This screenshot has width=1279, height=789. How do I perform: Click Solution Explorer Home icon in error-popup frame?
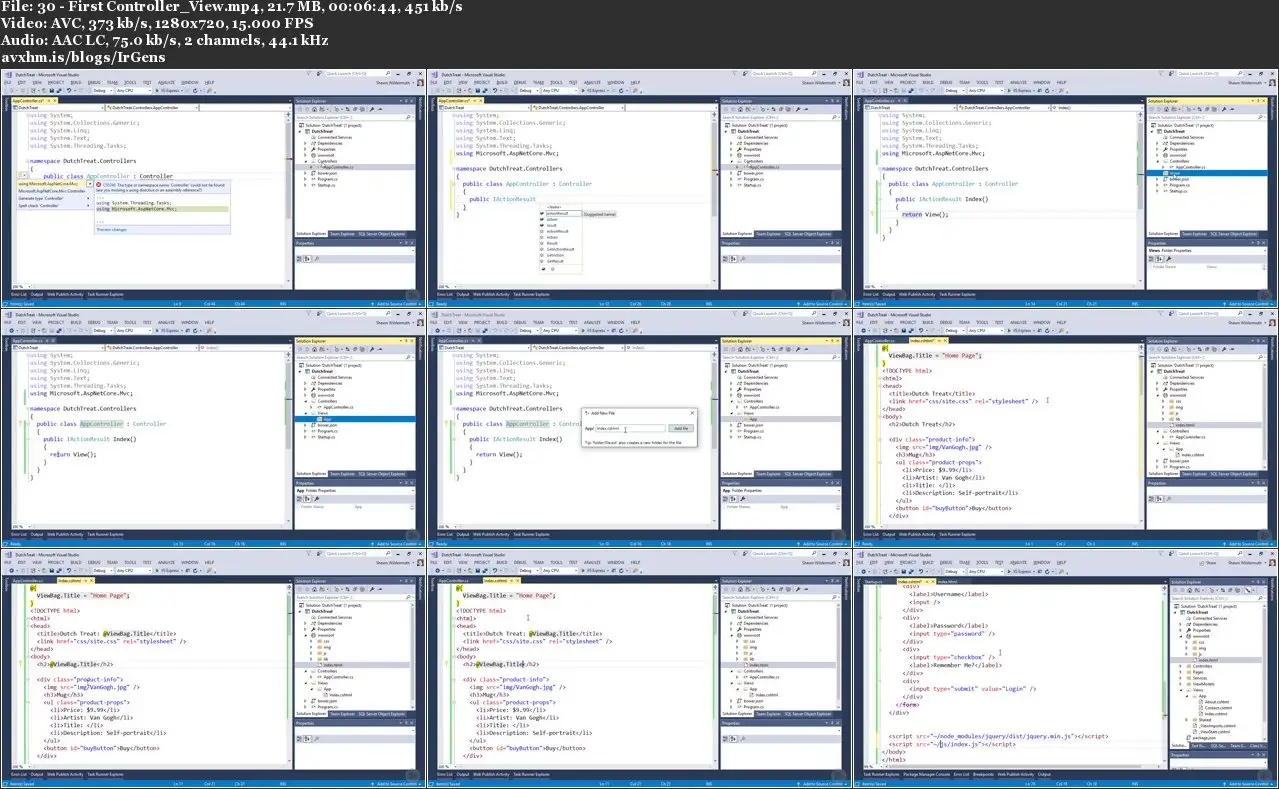click(x=314, y=109)
